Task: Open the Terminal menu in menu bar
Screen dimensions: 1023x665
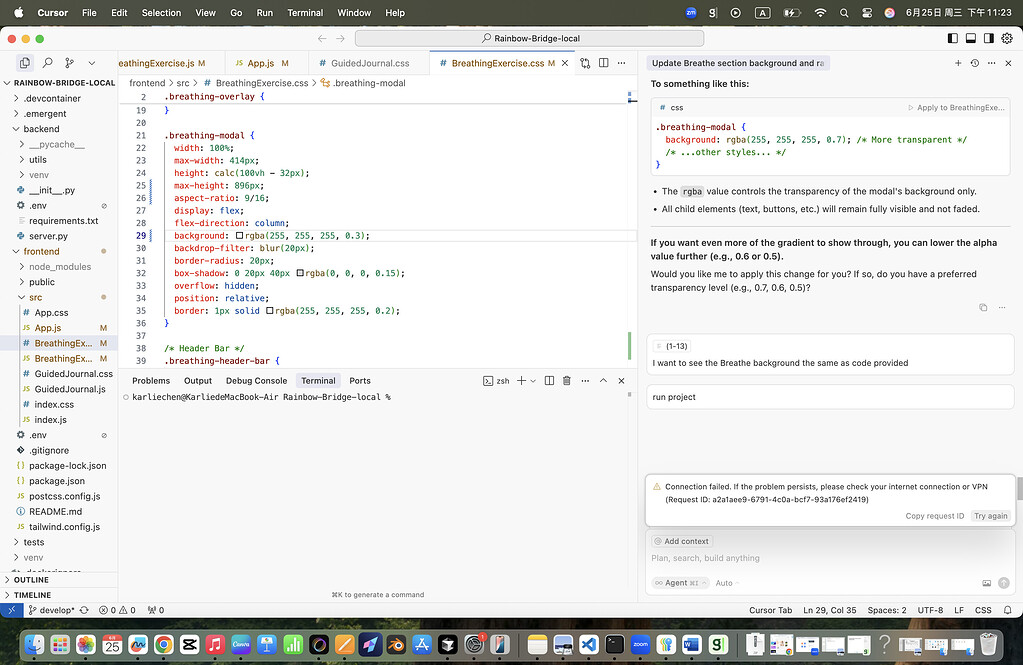Action: 305,13
